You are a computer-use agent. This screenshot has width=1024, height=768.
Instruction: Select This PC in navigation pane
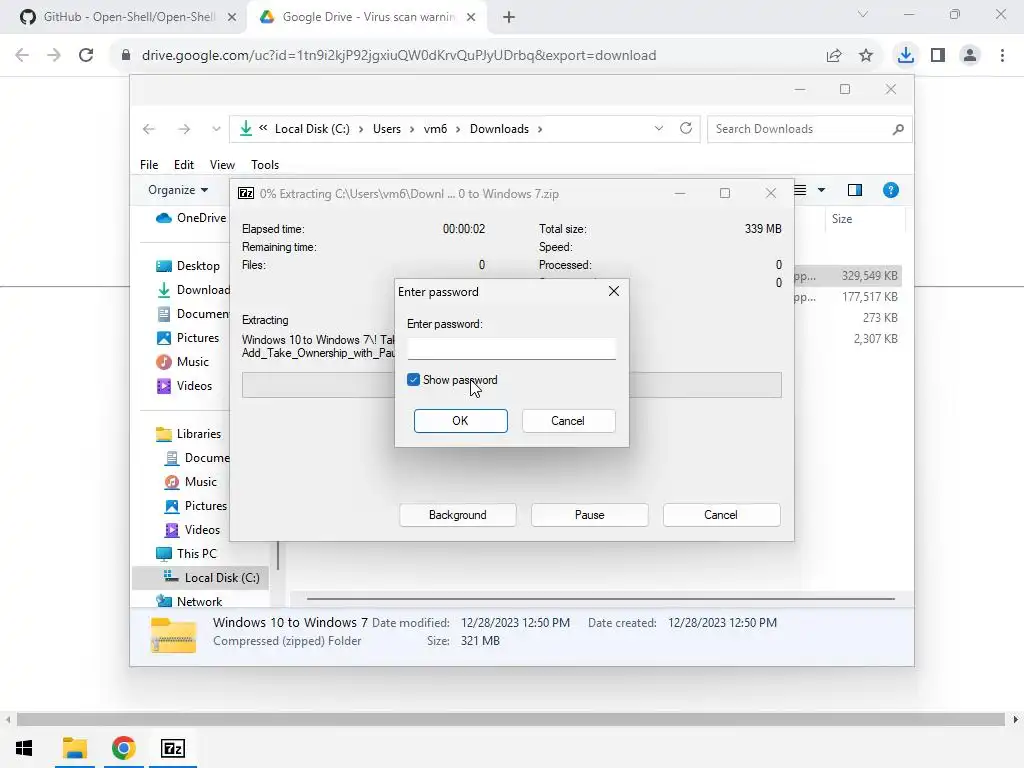(187, 554)
